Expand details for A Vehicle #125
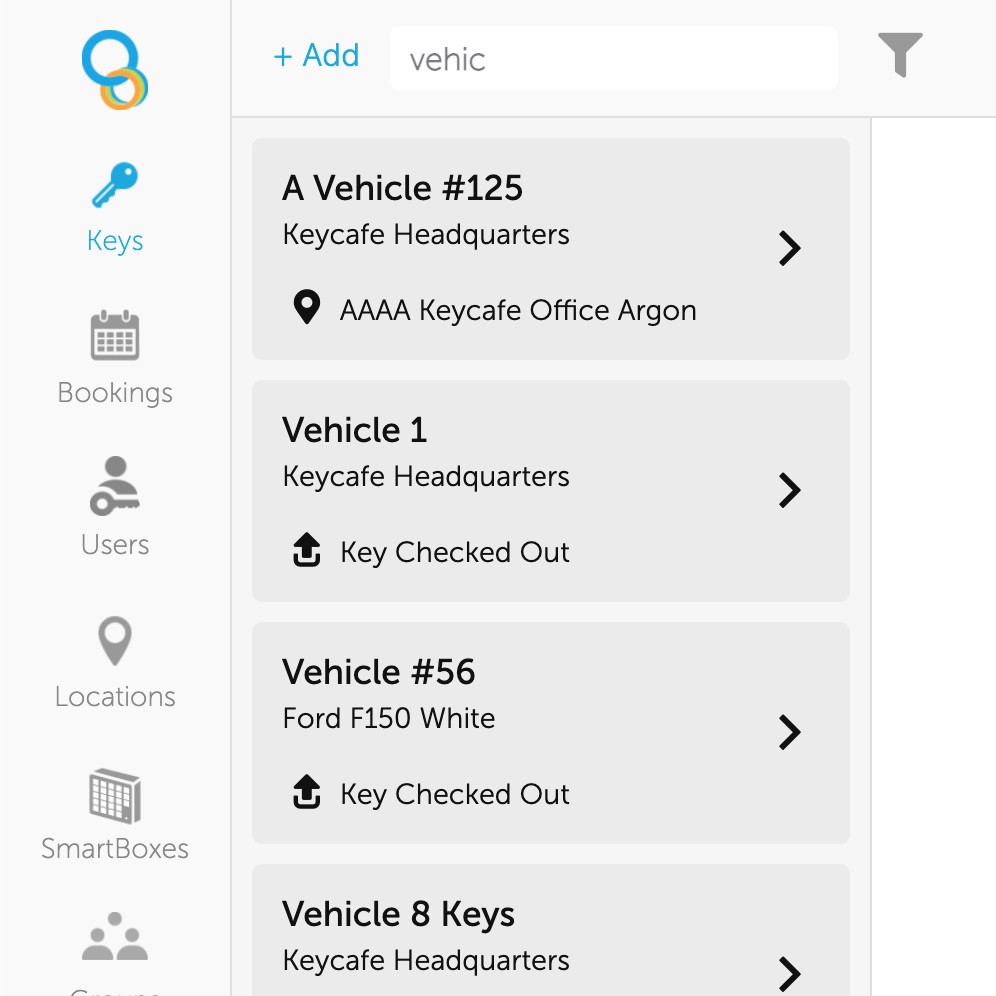Viewport: 996px width, 996px height. [789, 248]
